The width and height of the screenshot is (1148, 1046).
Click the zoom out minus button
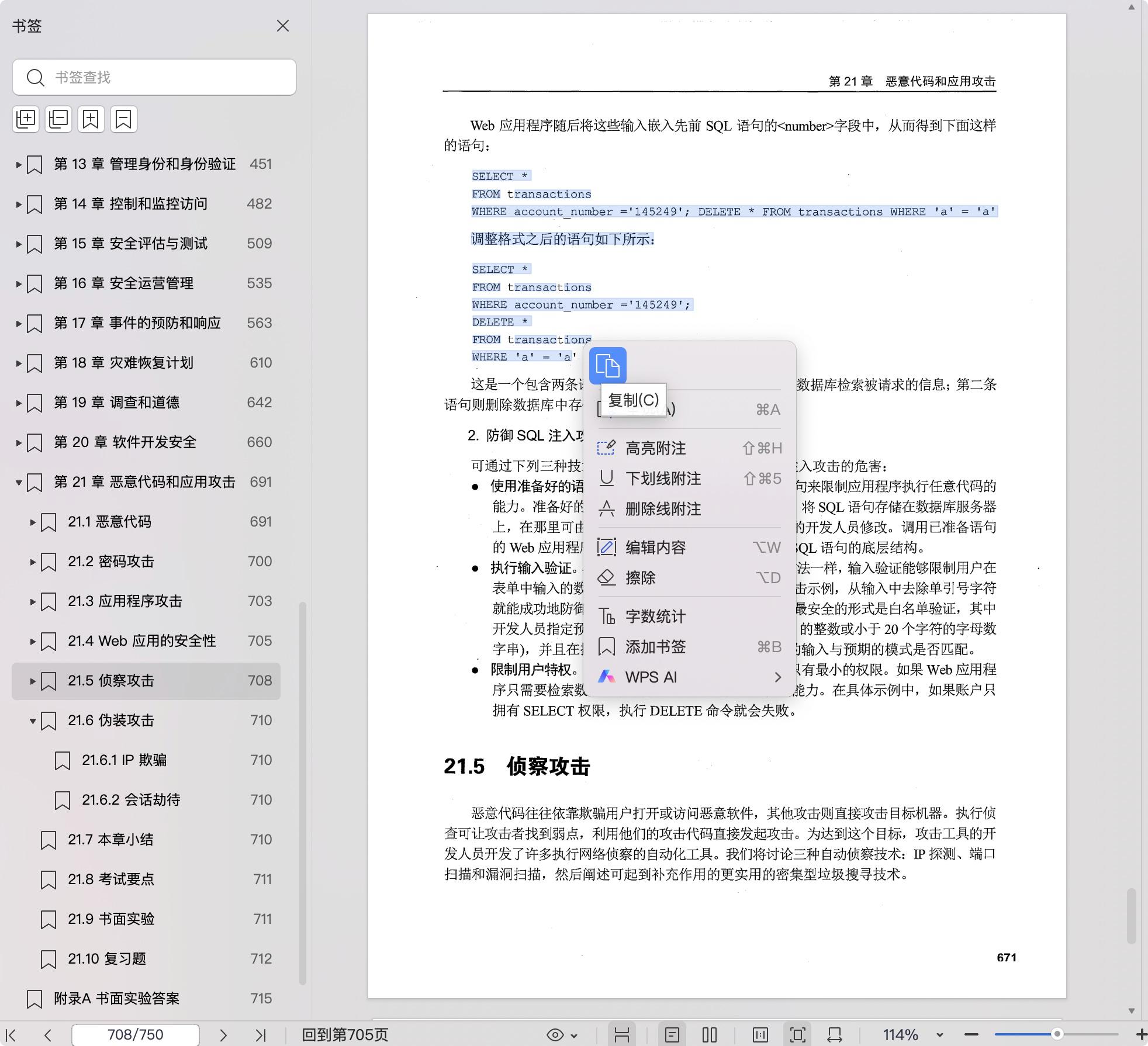click(x=971, y=1035)
